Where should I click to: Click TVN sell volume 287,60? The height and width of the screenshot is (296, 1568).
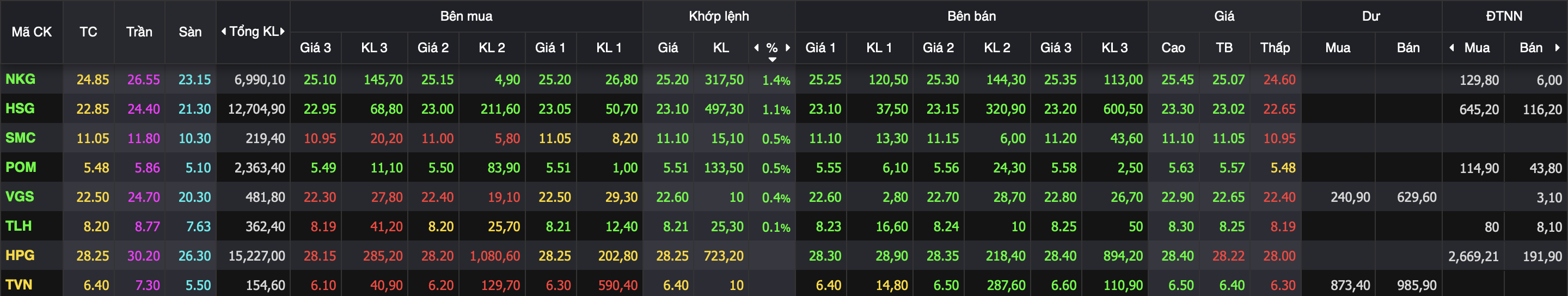tap(1006, 285)
